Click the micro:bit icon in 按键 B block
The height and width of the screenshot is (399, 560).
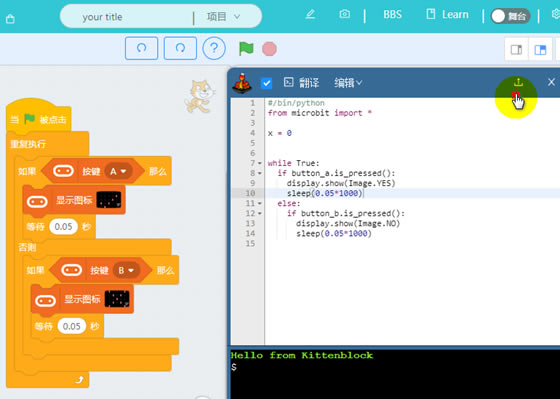[x=72, y=270]
